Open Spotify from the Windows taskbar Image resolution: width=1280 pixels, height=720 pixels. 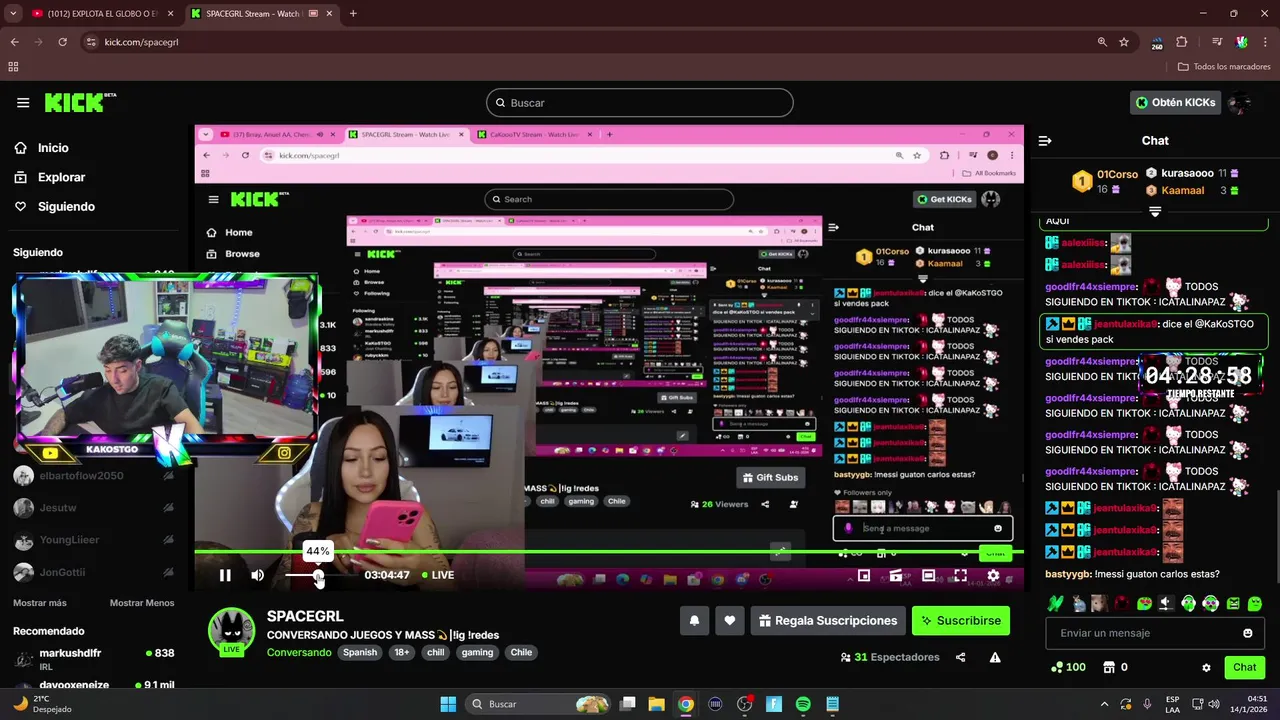tap(803, 704)
